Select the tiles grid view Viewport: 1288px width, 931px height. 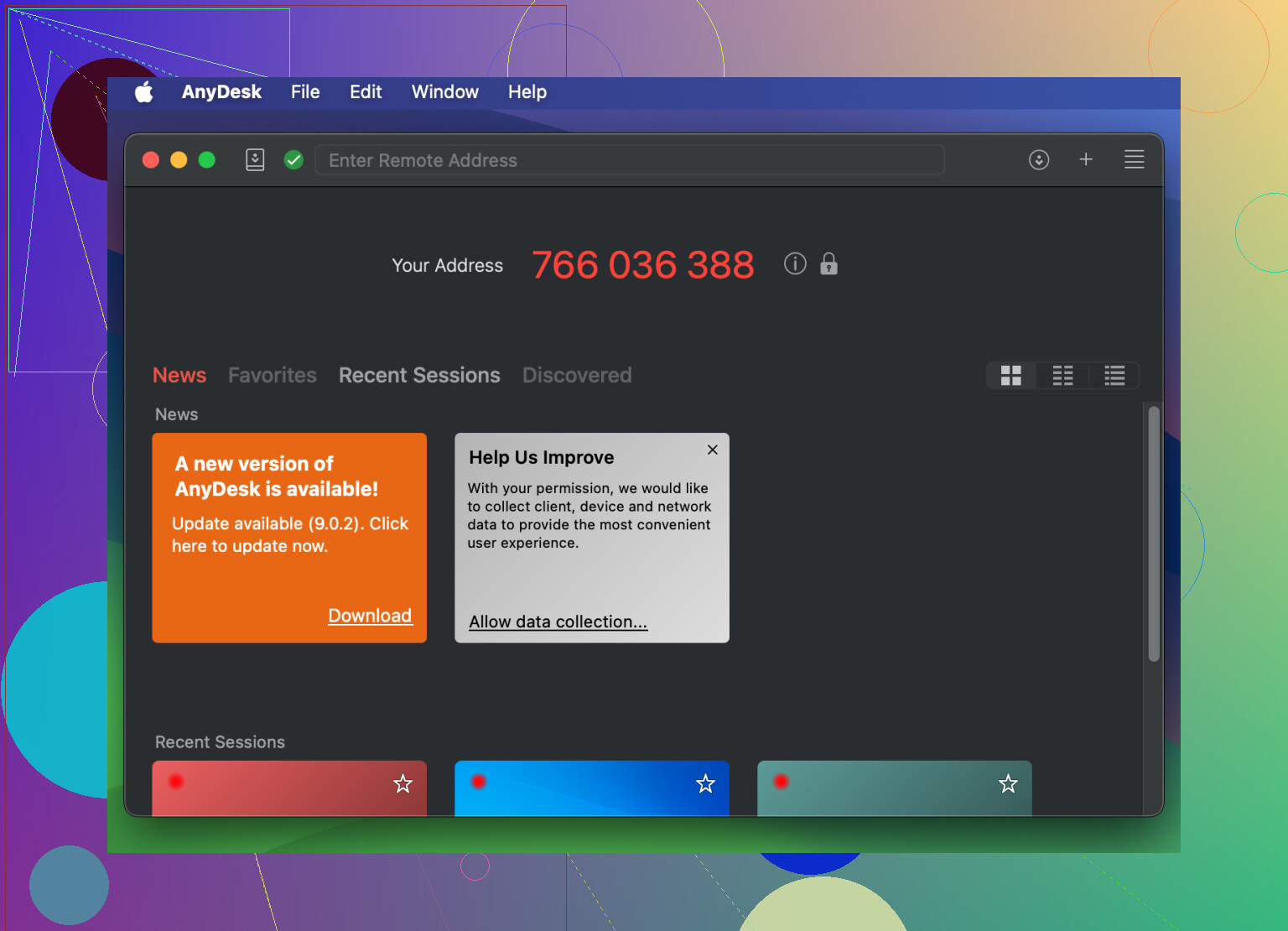[x=1011, y=376]
